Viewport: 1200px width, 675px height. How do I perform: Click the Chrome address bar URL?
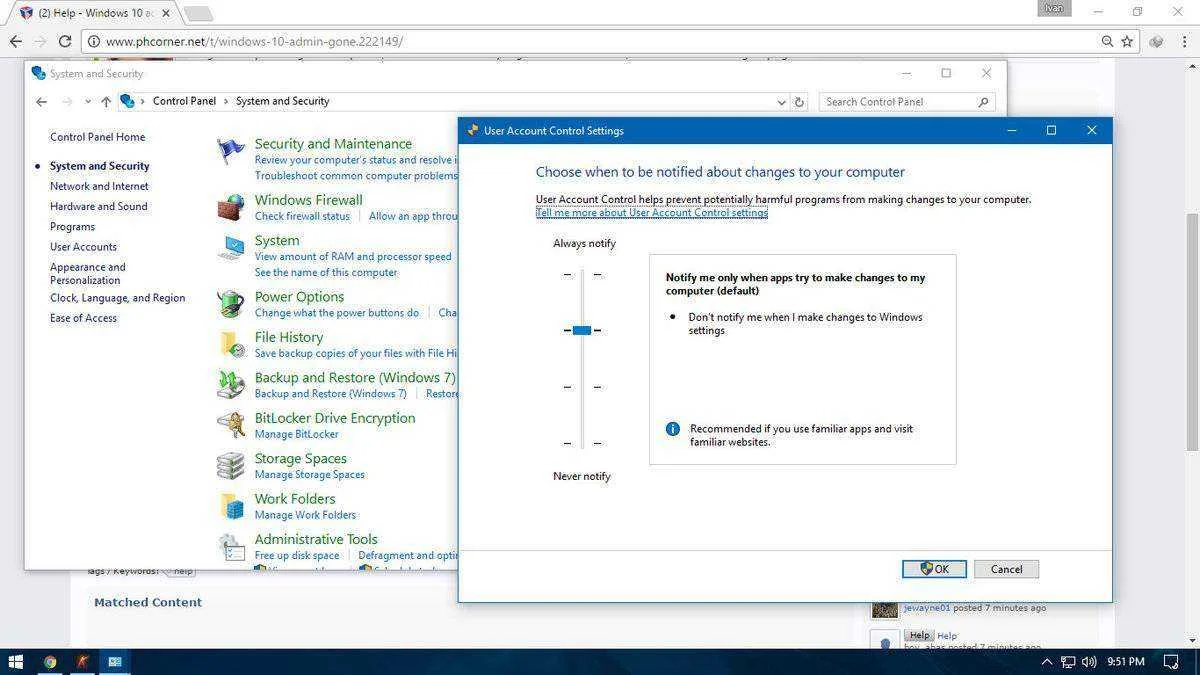pos(254,42)
